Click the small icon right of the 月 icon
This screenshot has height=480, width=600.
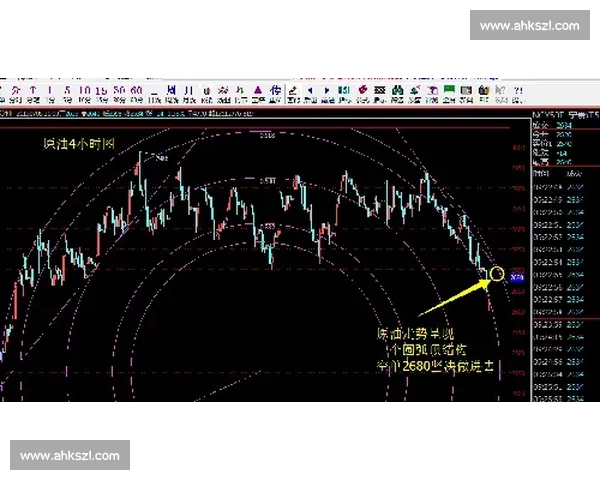point(207,94)
